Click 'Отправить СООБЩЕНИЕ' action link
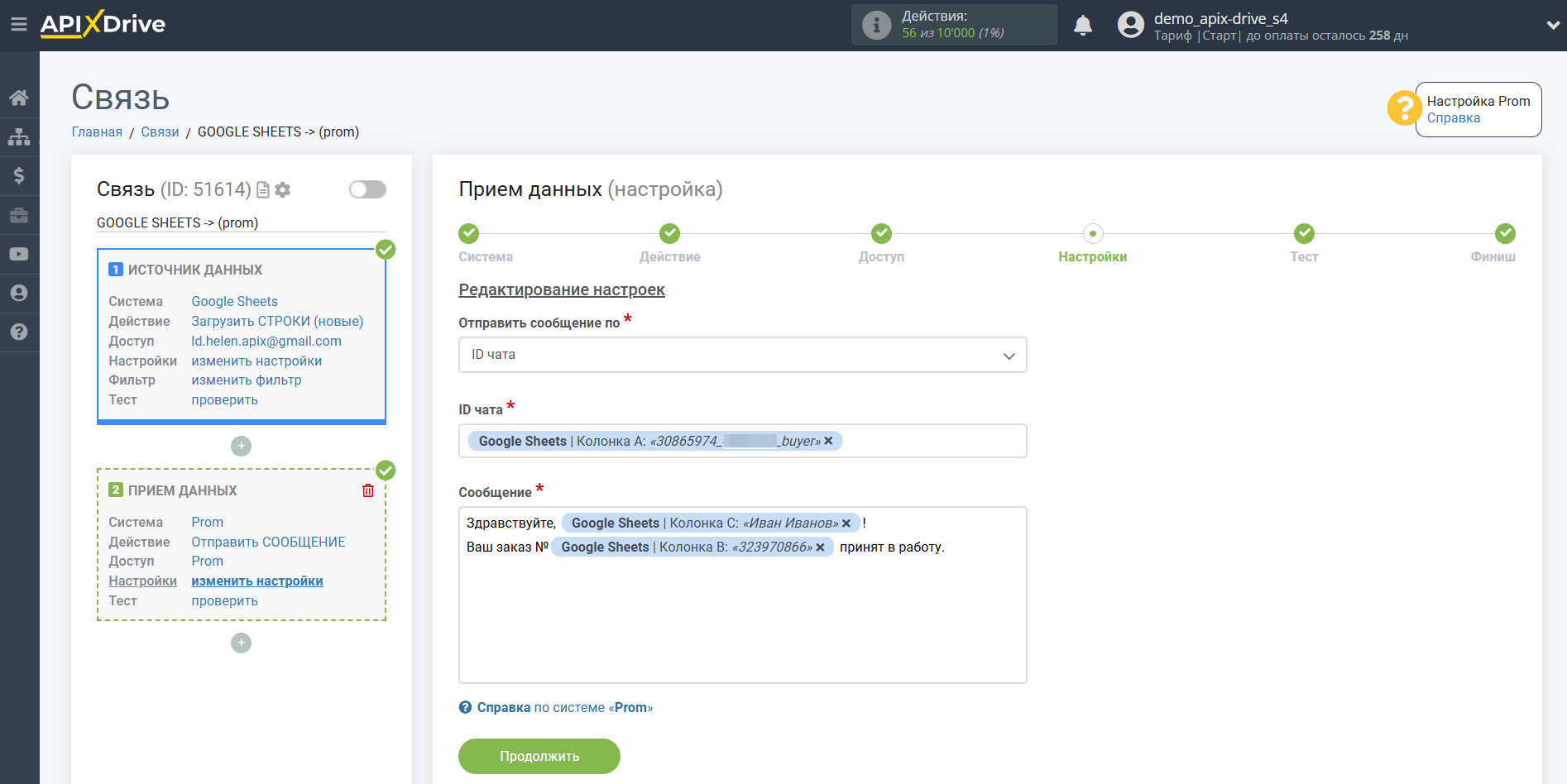 269,543
